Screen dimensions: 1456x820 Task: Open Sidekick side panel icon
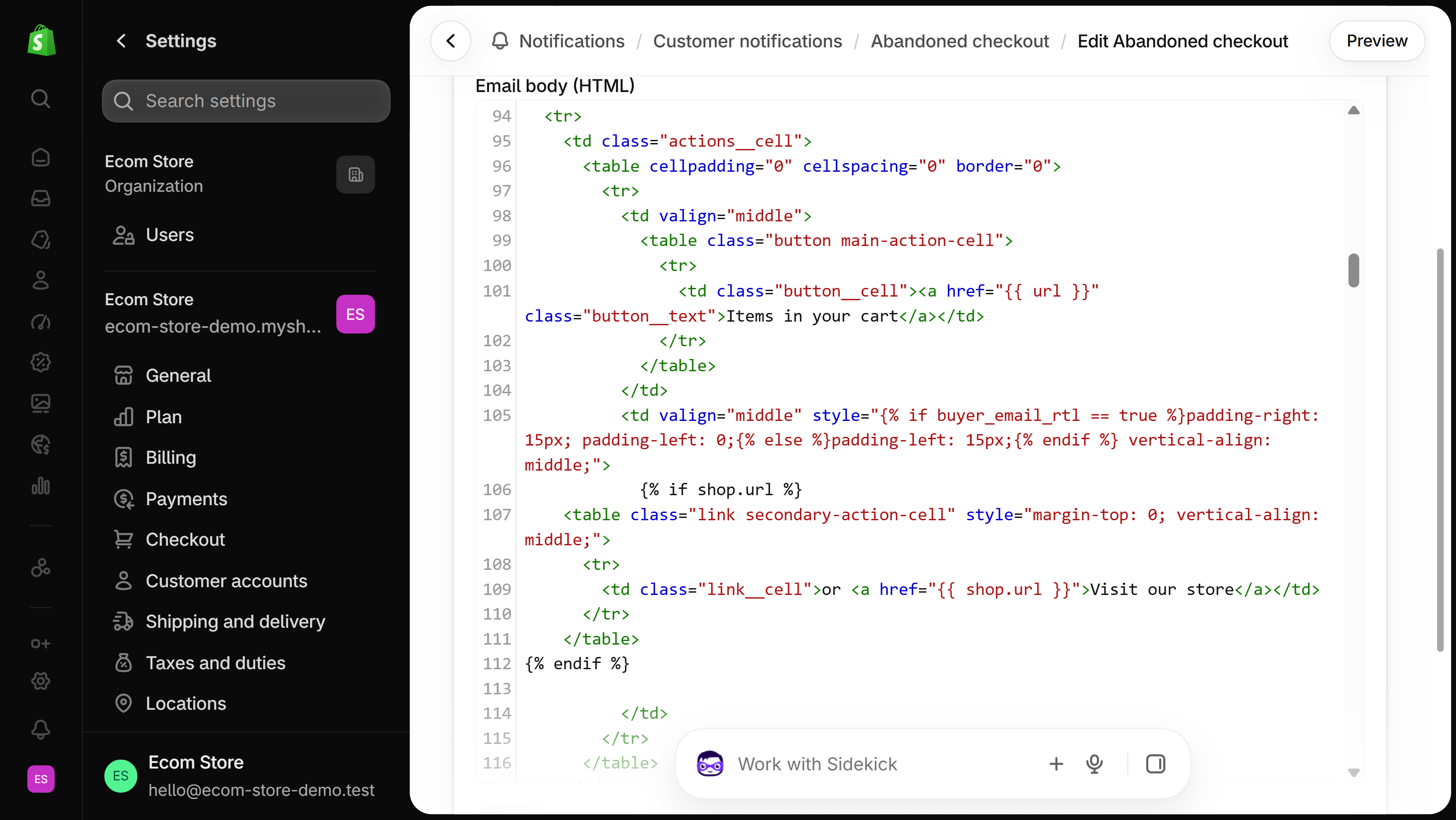(1156, 764)
